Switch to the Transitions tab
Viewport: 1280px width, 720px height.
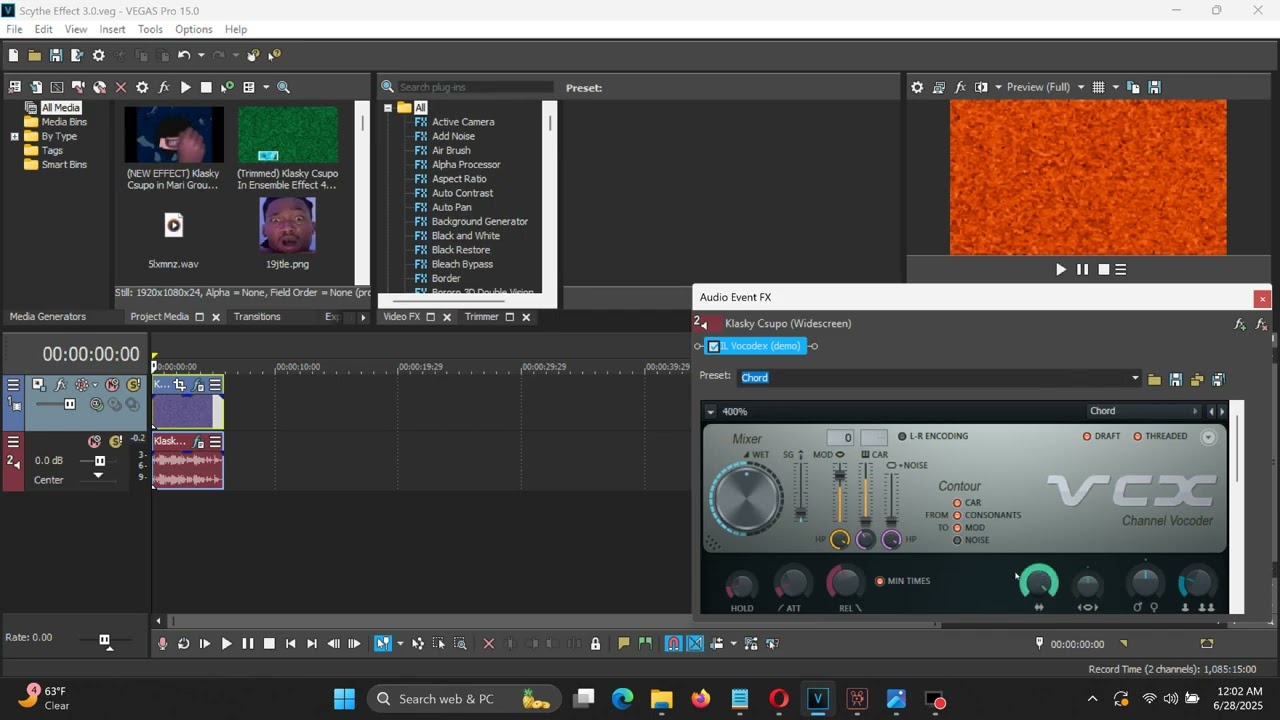(x=257, y=317)
